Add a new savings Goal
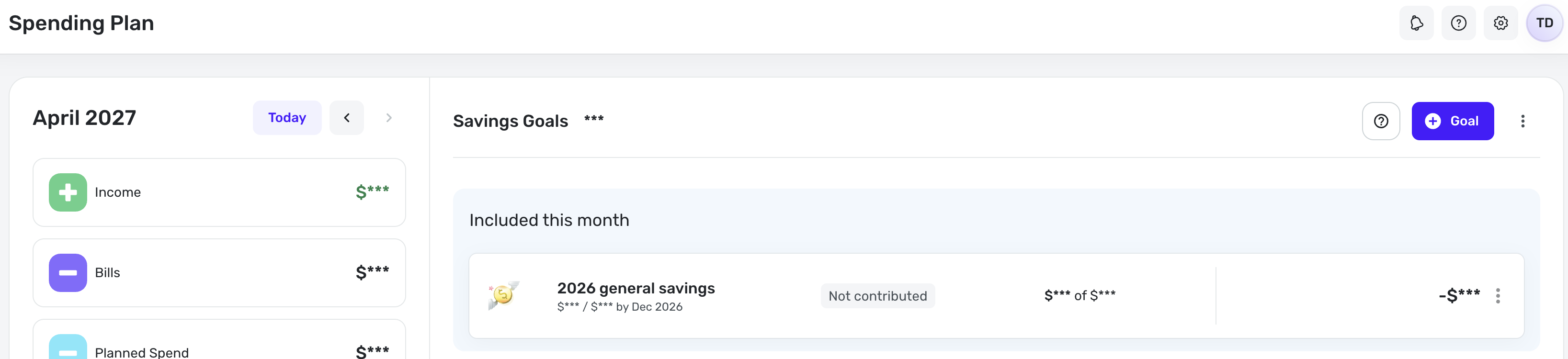This screenshot has height=359, width=1568. tap(1453, 121)
